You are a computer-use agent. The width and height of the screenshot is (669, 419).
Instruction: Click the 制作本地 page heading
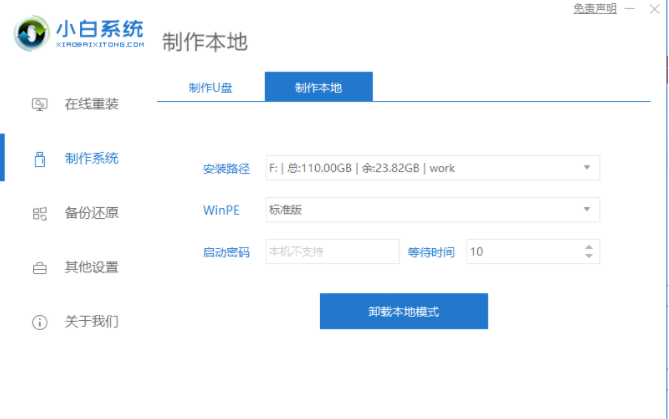205,42
